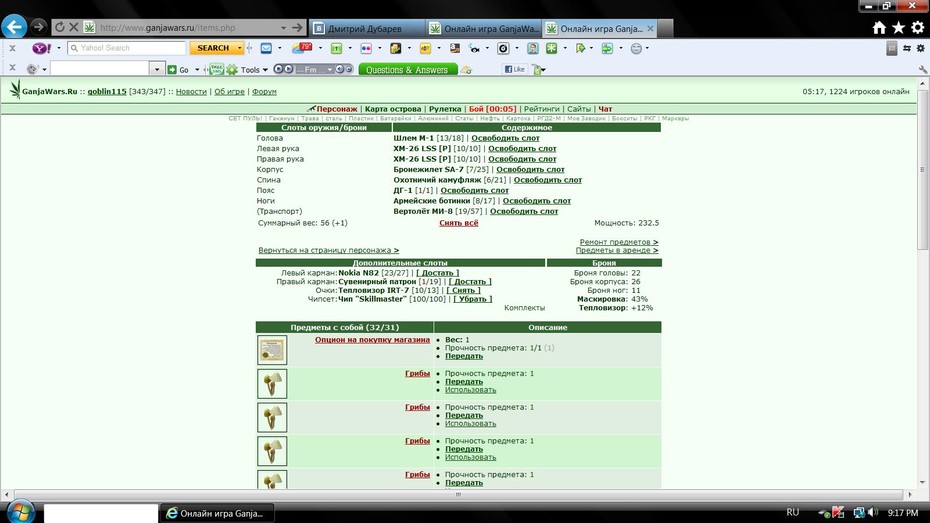
Task: Open favorites with the star icon
Action: click(x=899, y=27)
